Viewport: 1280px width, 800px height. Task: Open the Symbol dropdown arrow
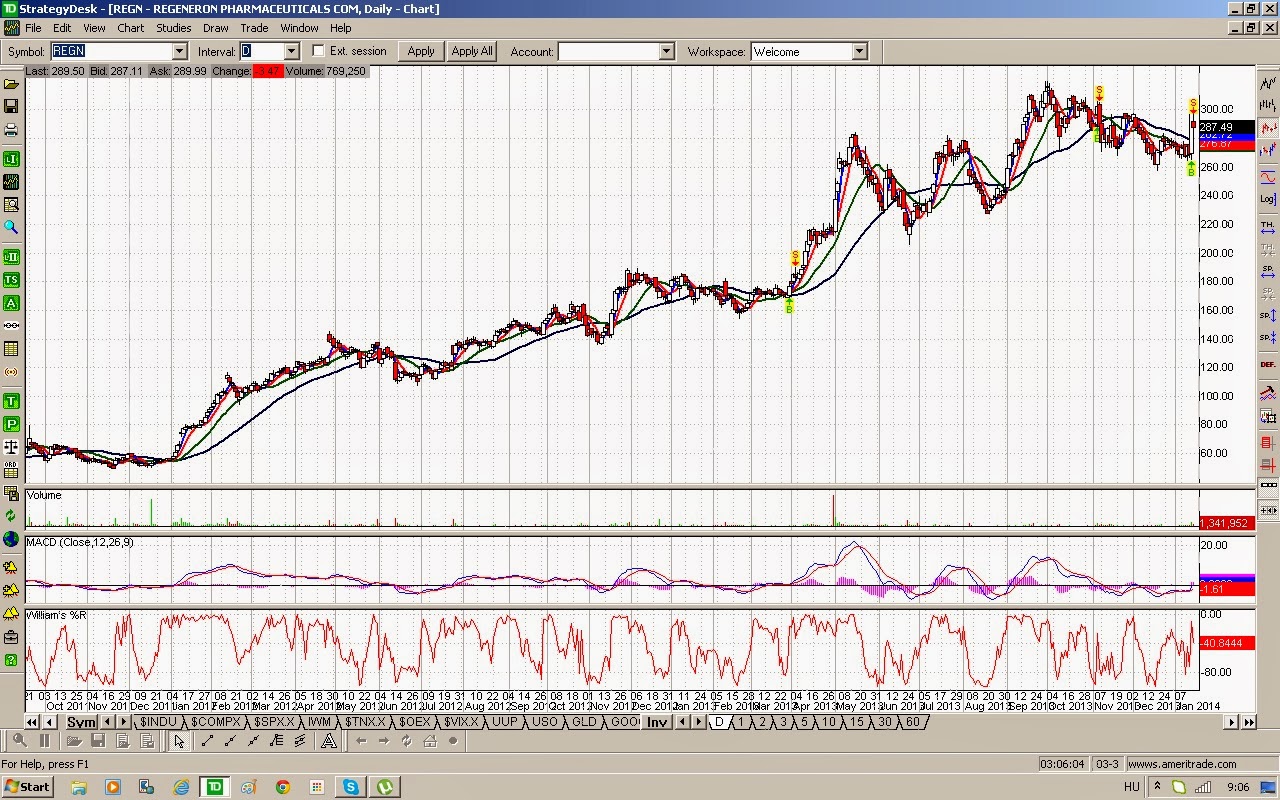pos(179,51)
